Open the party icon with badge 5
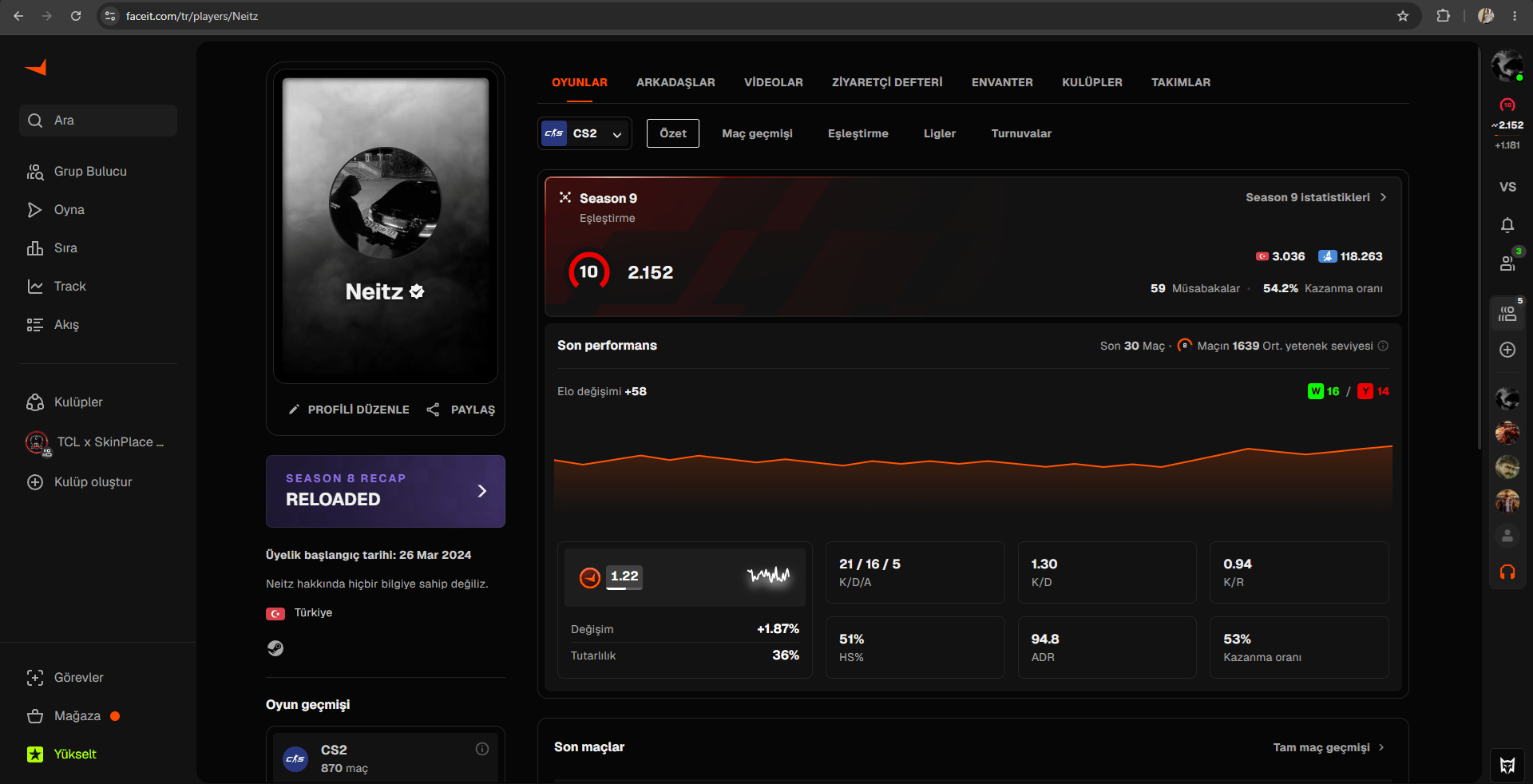 (1507, 314)
